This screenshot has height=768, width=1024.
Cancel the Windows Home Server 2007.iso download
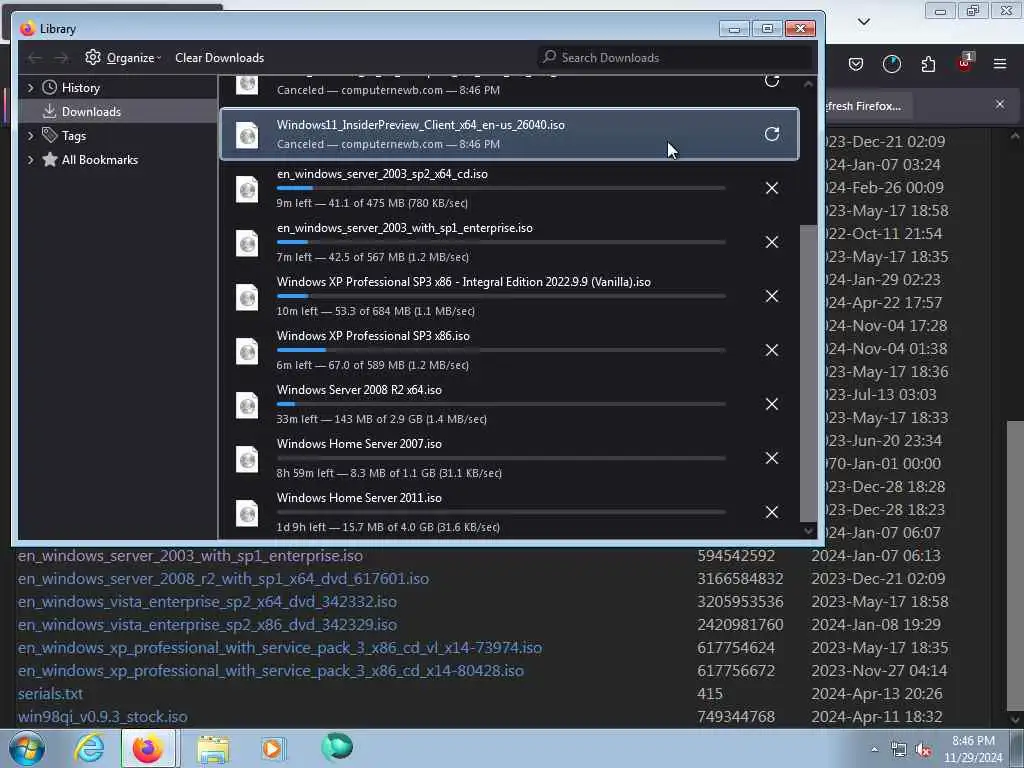pos(772,458)
